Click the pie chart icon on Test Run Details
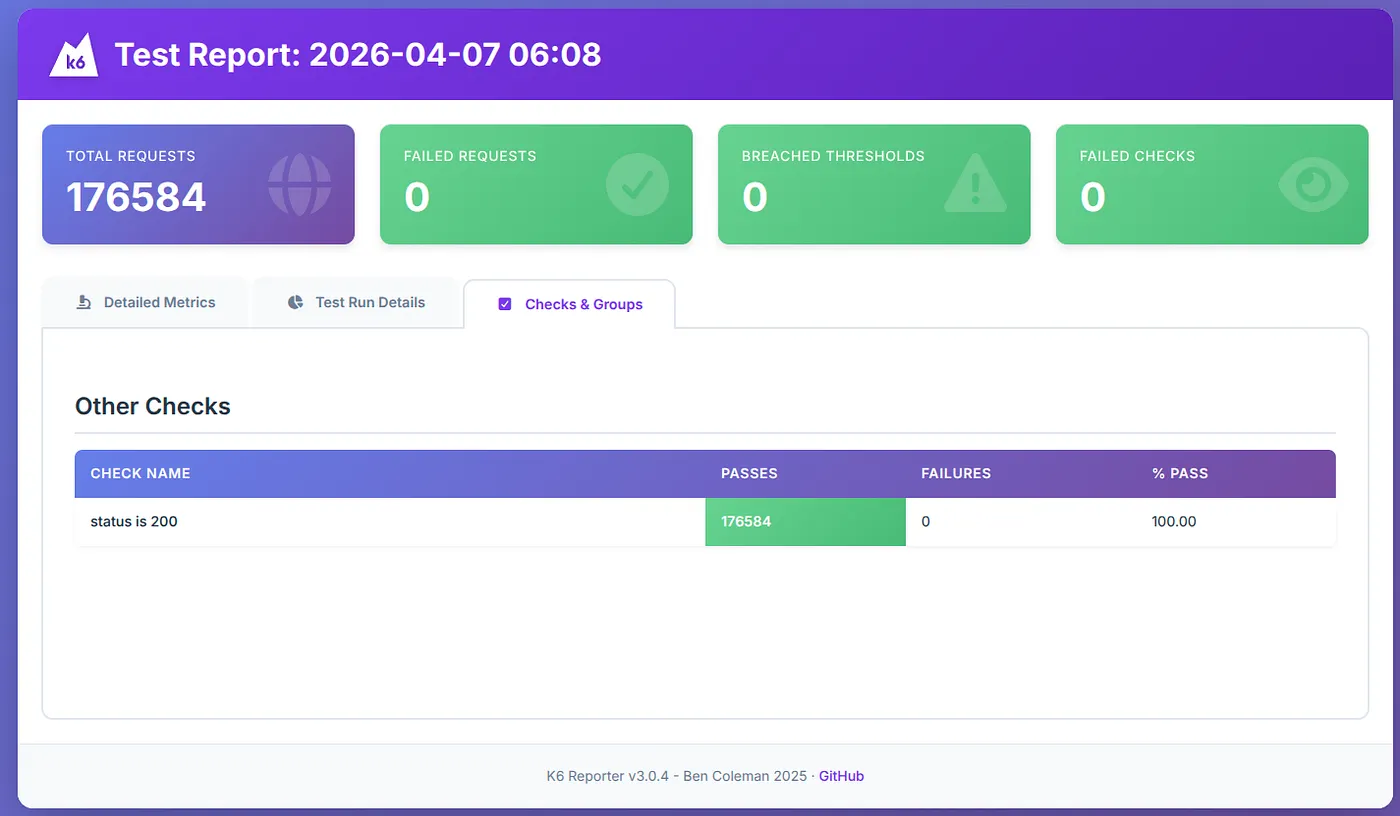Screen dimensions: 1400x816 [295, 302]
